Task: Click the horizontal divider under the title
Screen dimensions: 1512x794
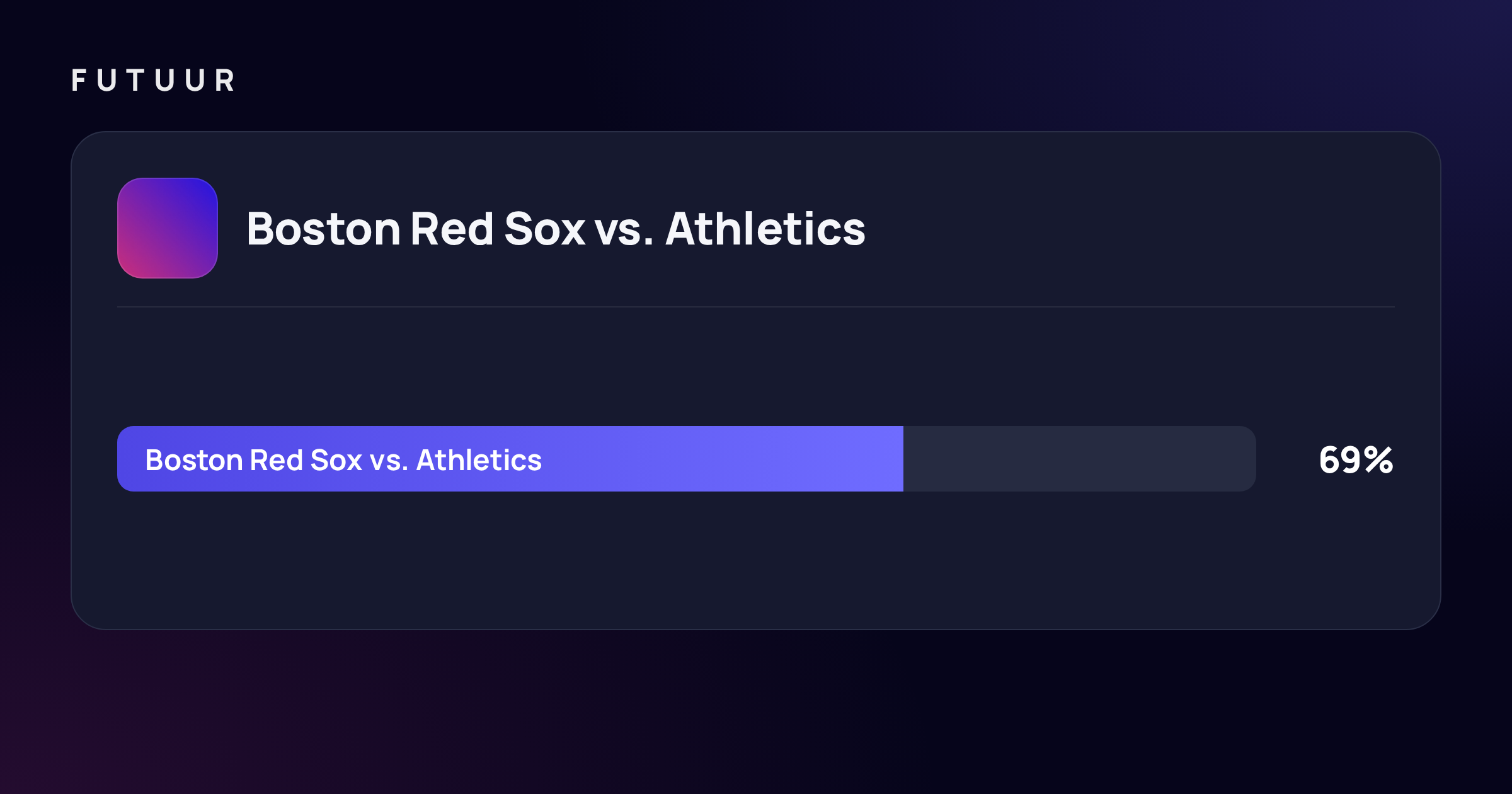Action: click(756, 307)
